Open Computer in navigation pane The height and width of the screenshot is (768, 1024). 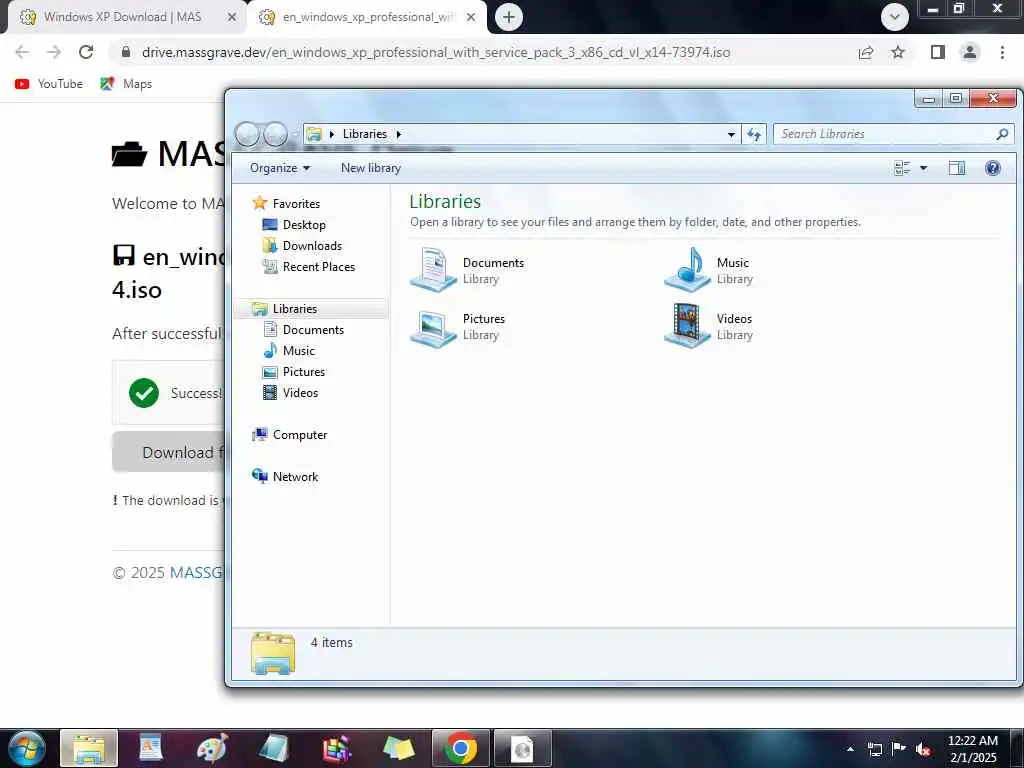click(x=300, y=434)
